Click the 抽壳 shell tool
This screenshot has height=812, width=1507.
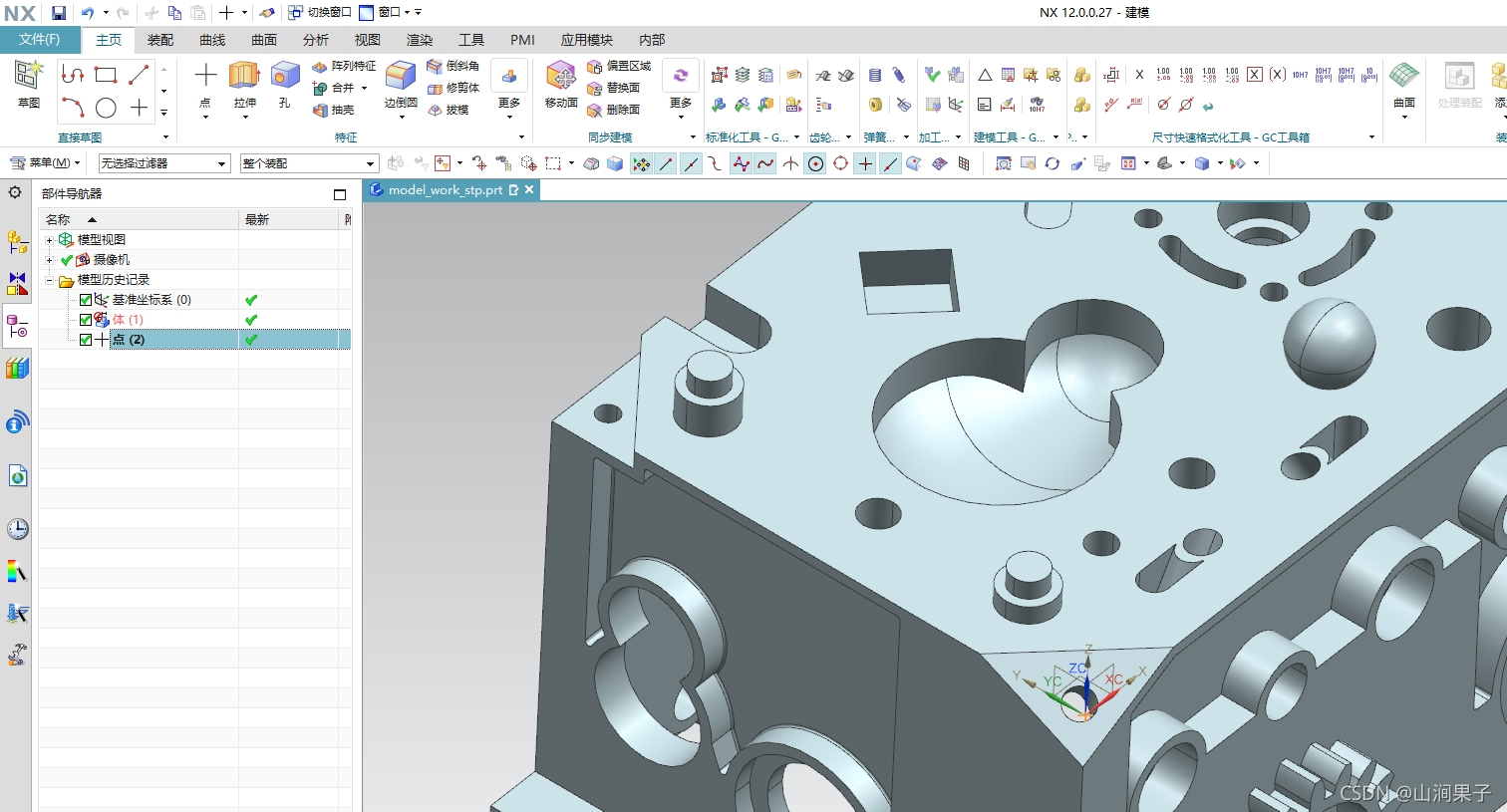click(x=334, y=111)
